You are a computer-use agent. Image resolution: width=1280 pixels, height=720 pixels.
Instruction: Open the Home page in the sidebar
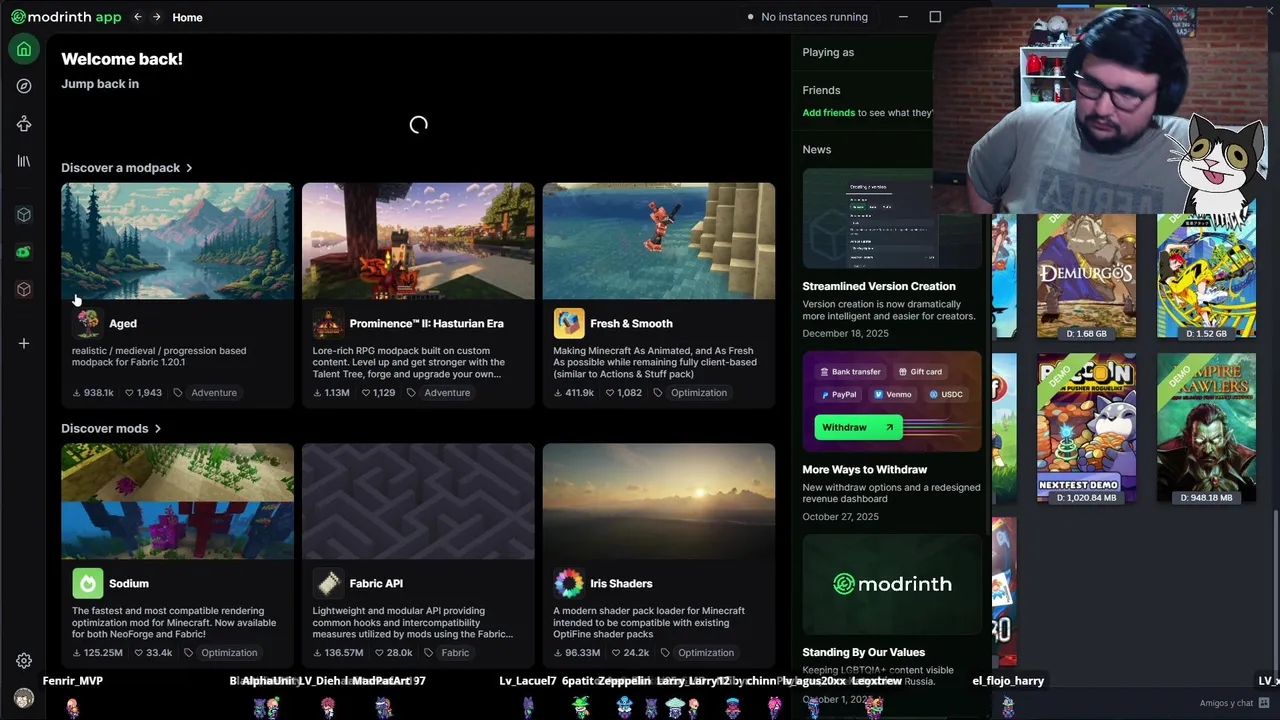24,49
